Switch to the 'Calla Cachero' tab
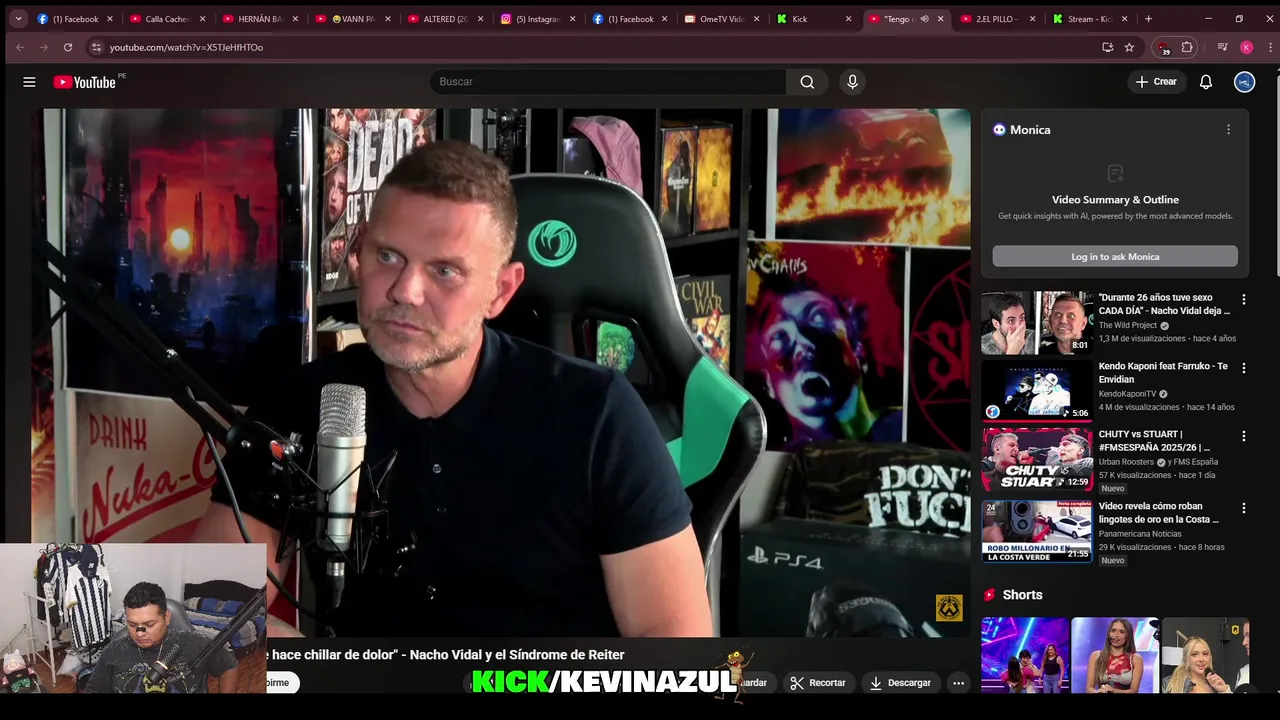The width and height of the screenshot is (1280, 720). click(x=167, y=19)
